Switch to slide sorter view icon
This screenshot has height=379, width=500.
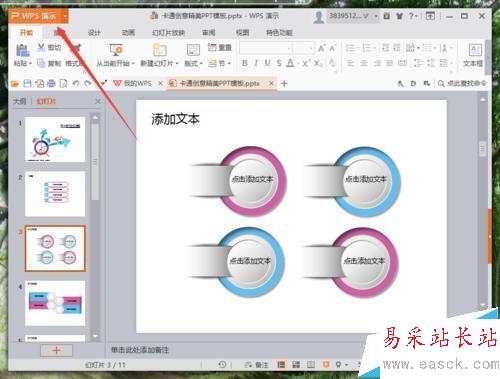[296, 365]
